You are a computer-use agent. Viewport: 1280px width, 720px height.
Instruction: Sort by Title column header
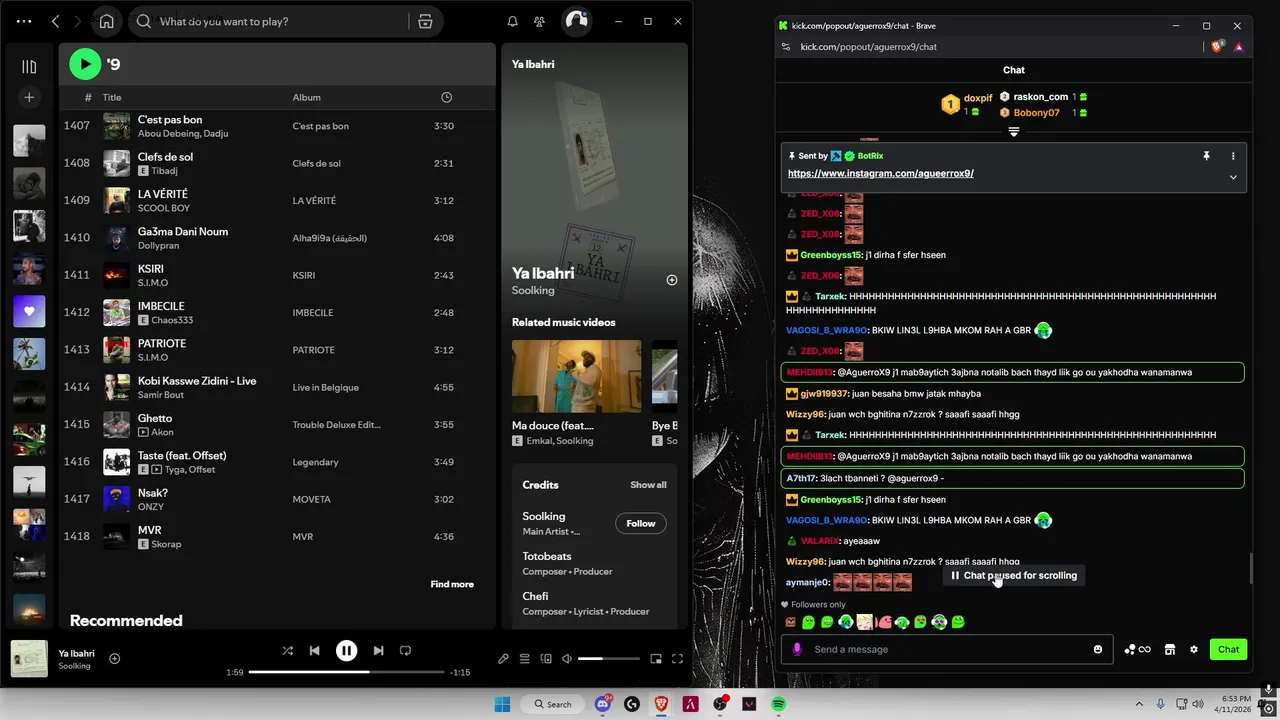pos(112,97)
